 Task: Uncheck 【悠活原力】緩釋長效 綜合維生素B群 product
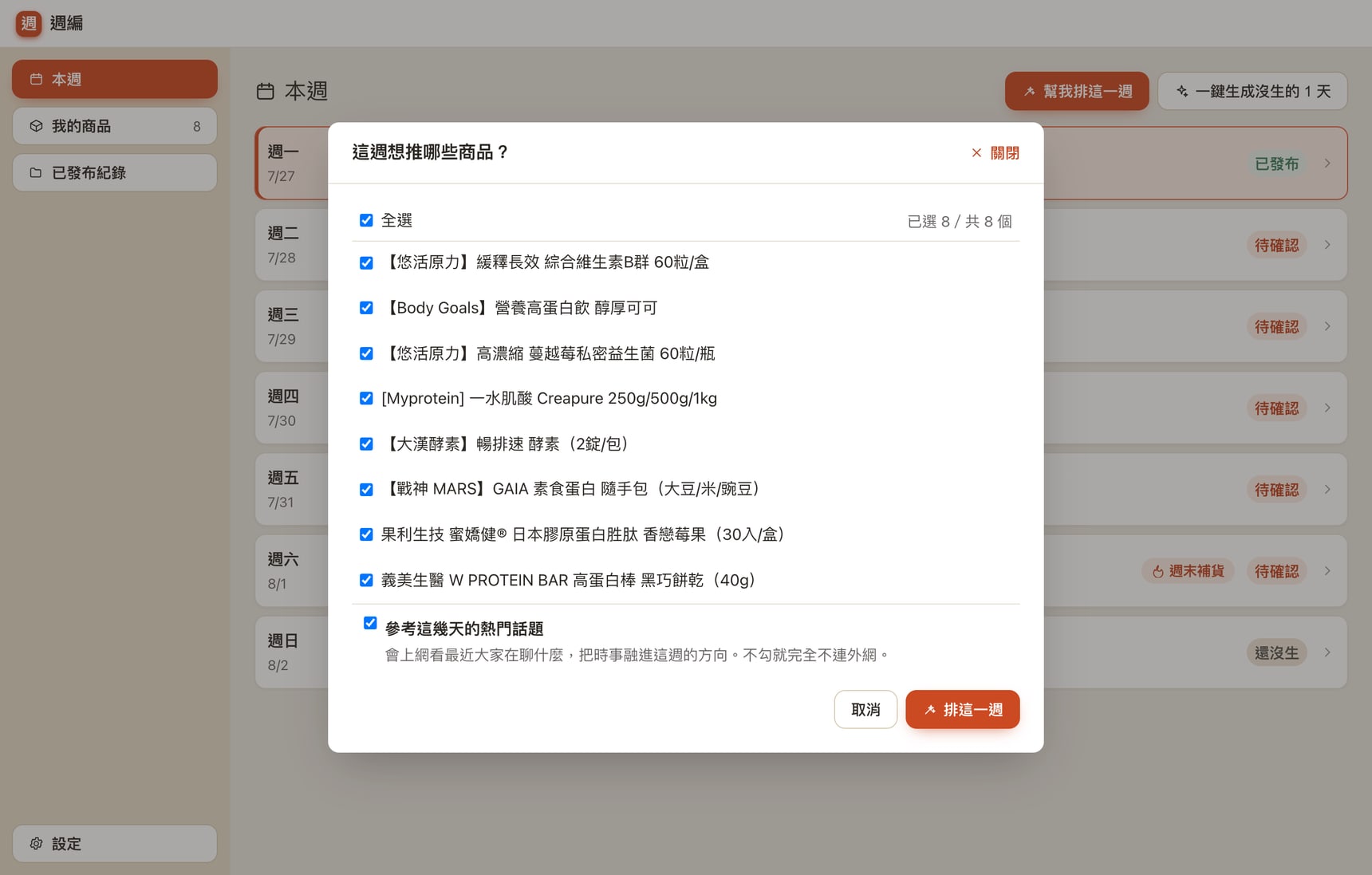366,262
